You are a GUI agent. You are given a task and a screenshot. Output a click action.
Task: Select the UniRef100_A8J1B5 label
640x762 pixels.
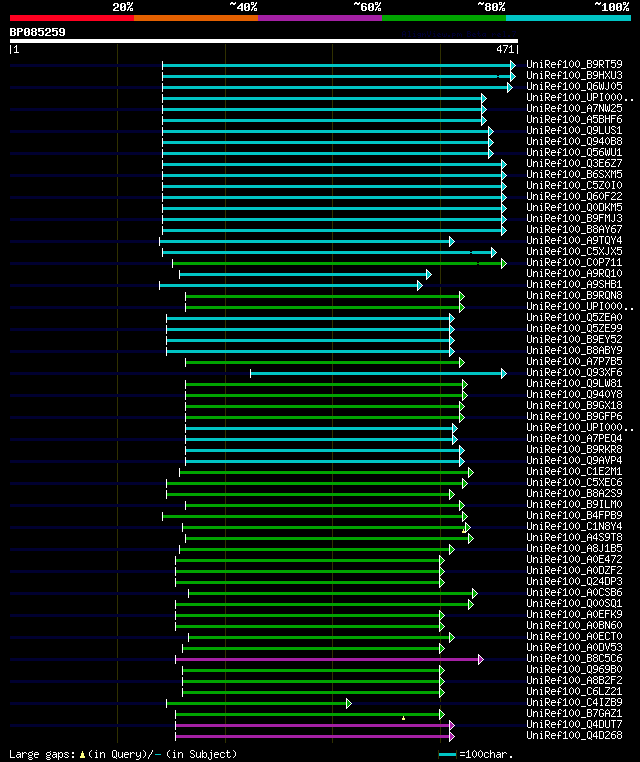click(x=574, y=549)
